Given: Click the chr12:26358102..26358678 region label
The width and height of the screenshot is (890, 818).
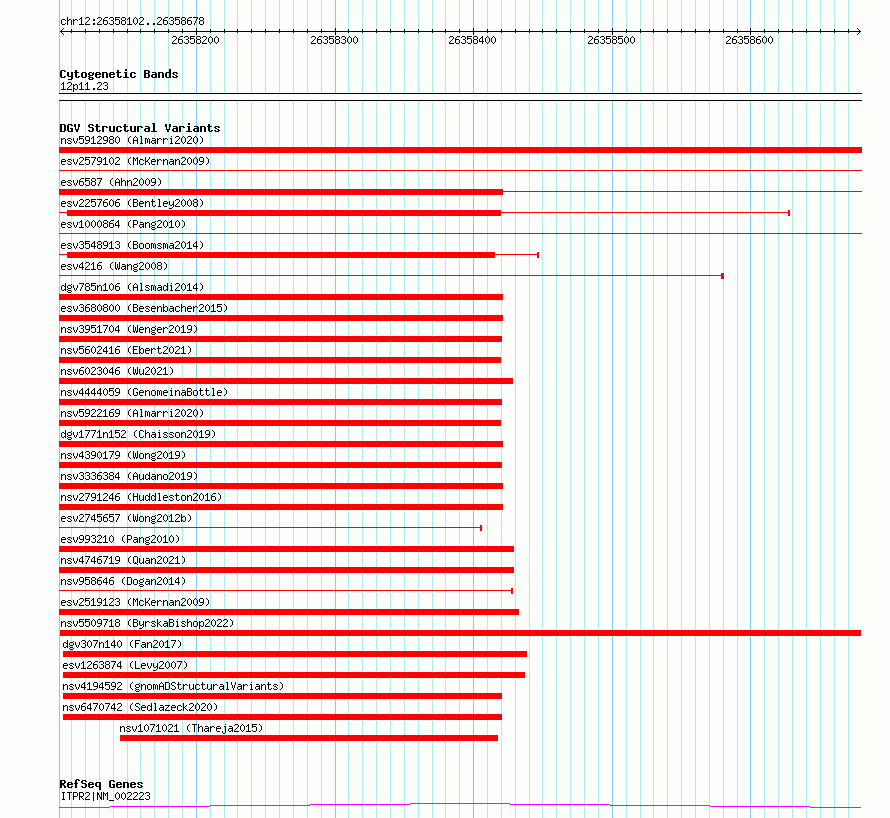Looking at the screenshot, I should tap(132, 21).
